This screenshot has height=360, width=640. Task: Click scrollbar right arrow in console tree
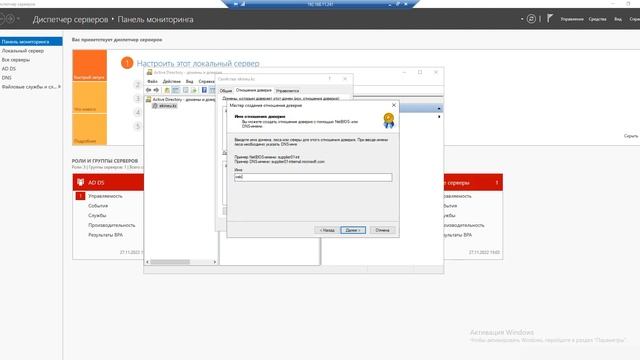215,262
